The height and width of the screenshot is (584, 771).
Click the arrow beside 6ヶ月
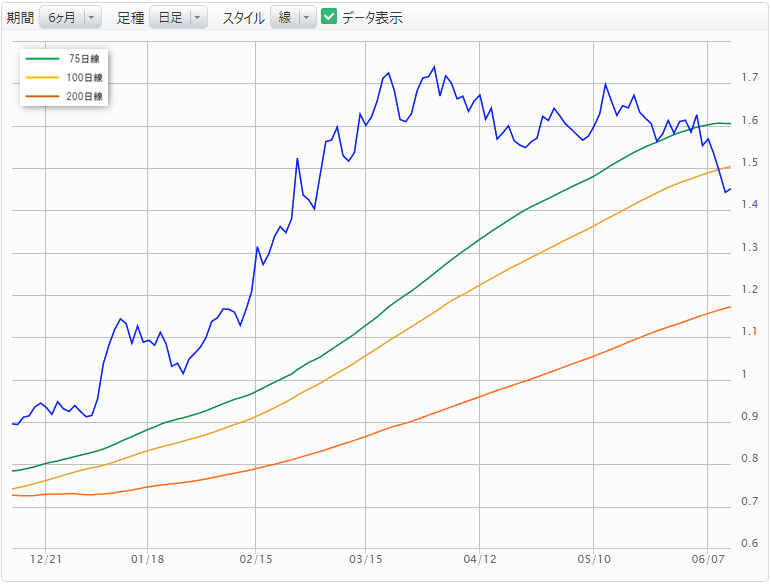91,18
